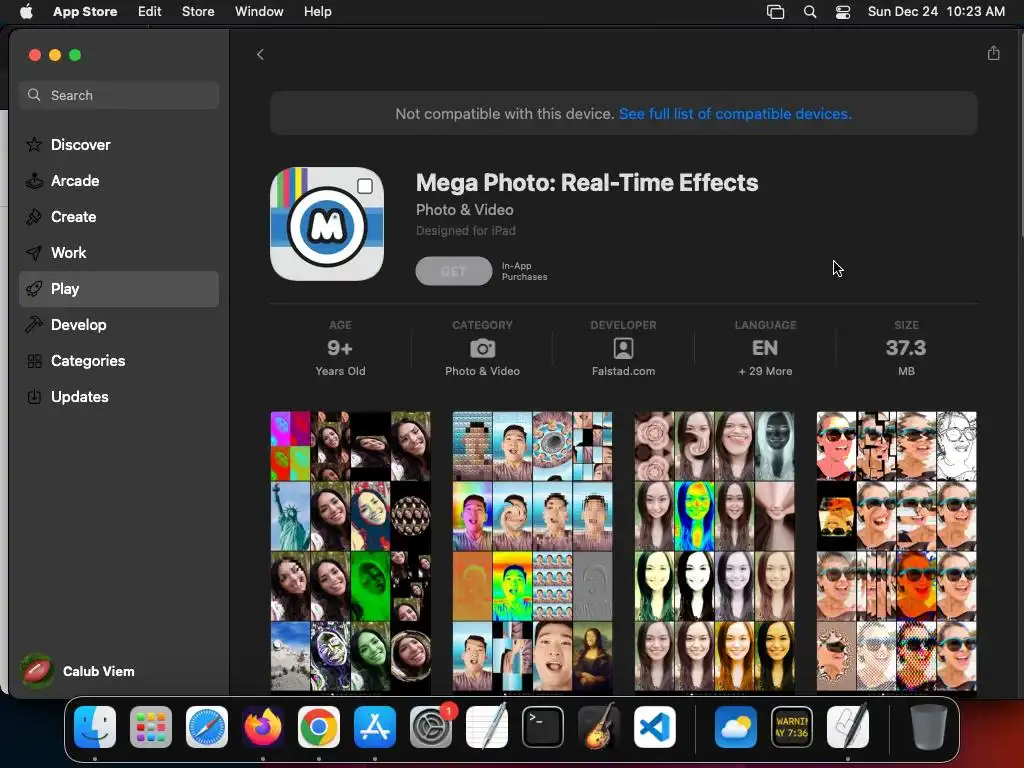Open Launchpad from the dock
This screenshot has width=1024, height=768.
pyautogui.click(x=151, y=727)
